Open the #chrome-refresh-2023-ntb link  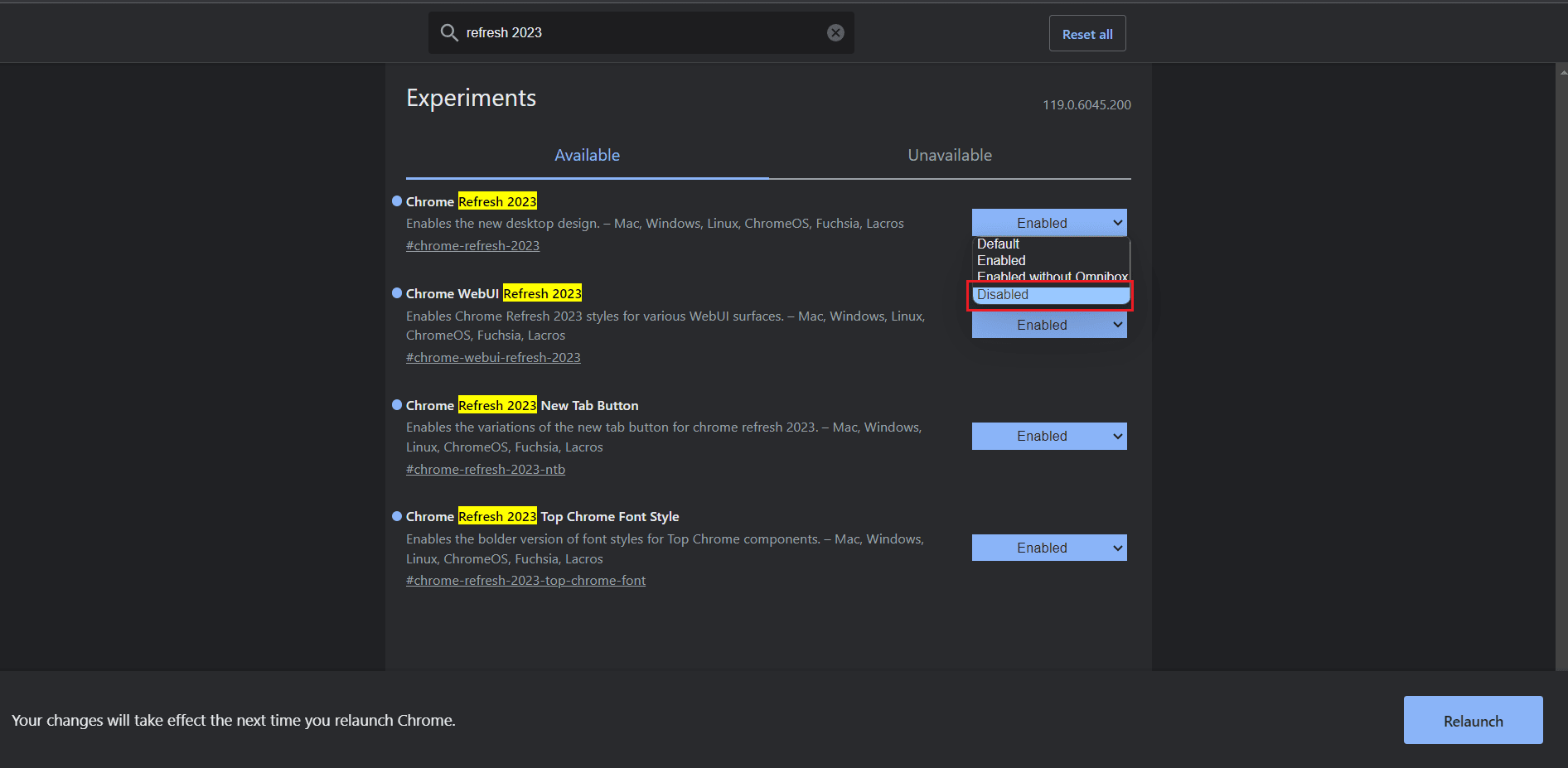tap(486, 470)
